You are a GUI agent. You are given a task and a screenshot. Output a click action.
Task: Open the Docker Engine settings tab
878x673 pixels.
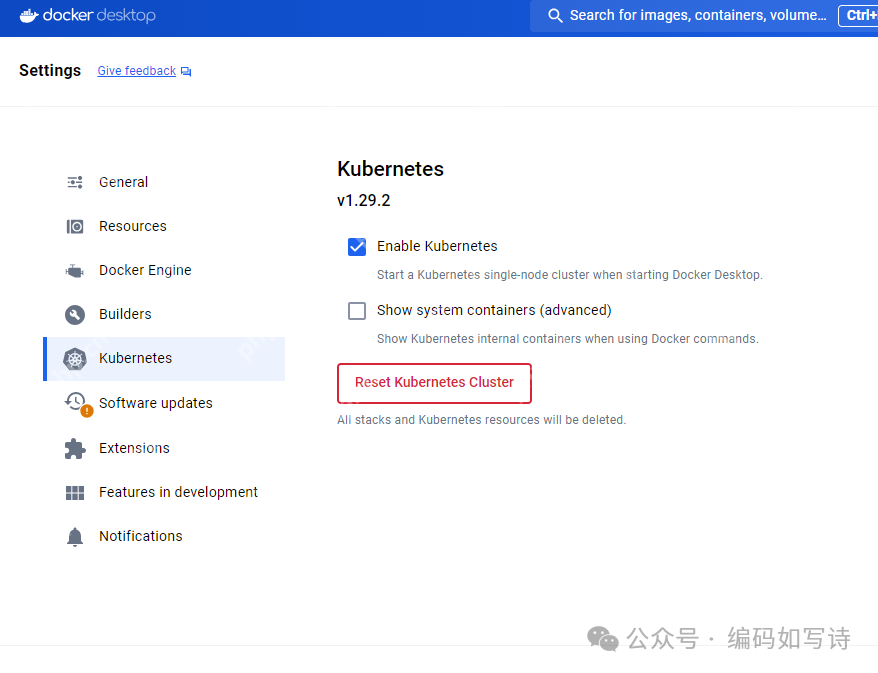[145, 270]
